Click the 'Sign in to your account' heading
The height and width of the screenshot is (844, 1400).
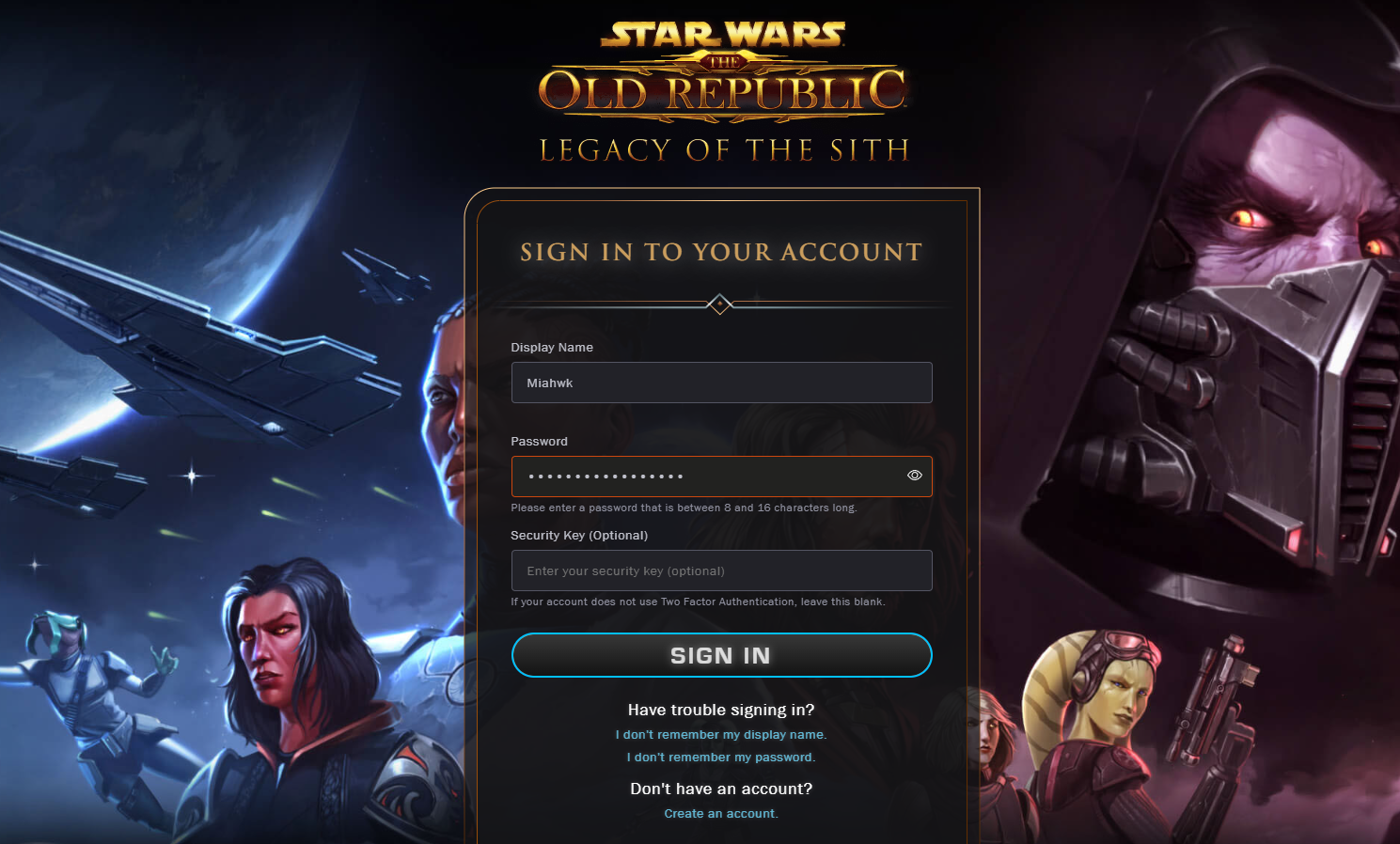721,252
